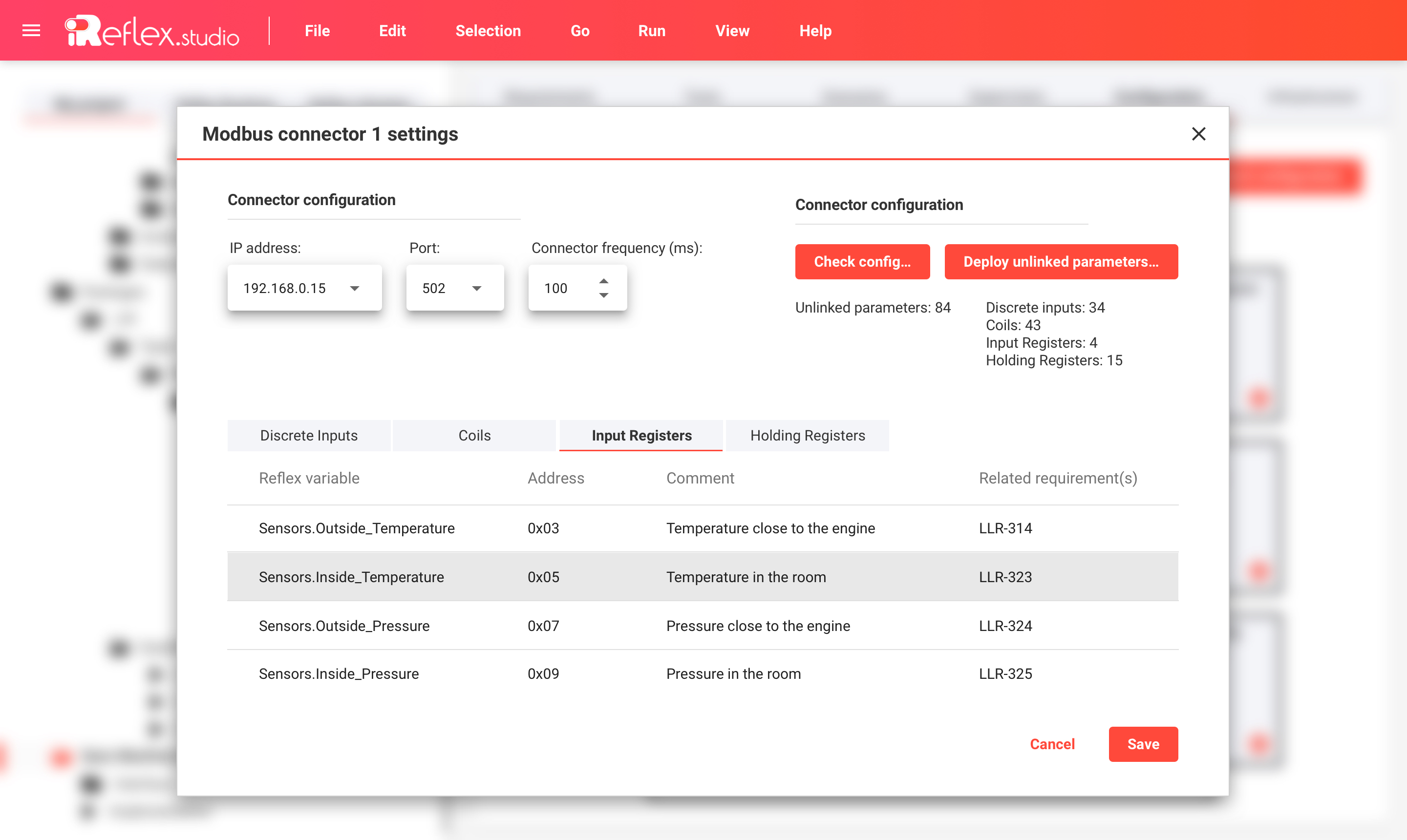Switch to the Coils tab
This screenshot has height=840, width=1407.
(x=474, y=435)
